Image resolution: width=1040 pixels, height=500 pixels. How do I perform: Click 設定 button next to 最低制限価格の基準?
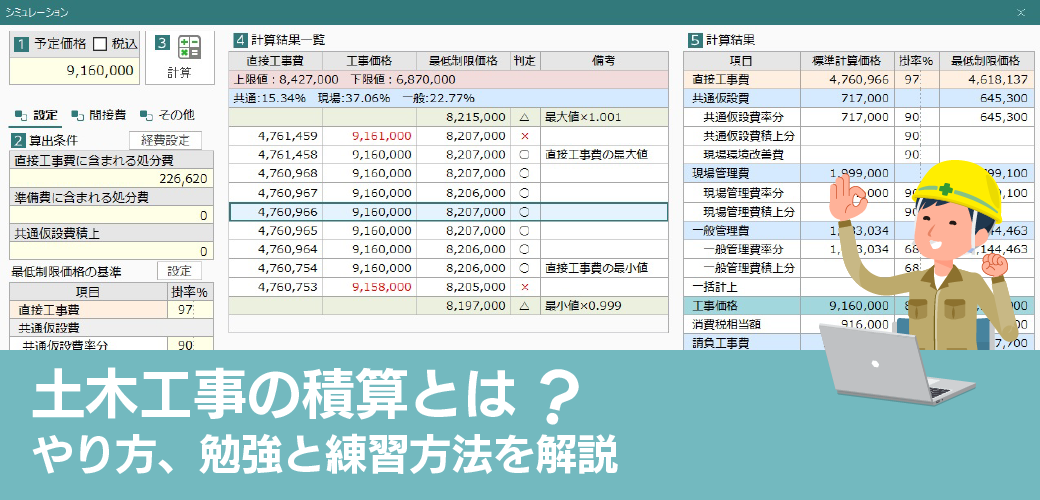[x=179, y=271]
